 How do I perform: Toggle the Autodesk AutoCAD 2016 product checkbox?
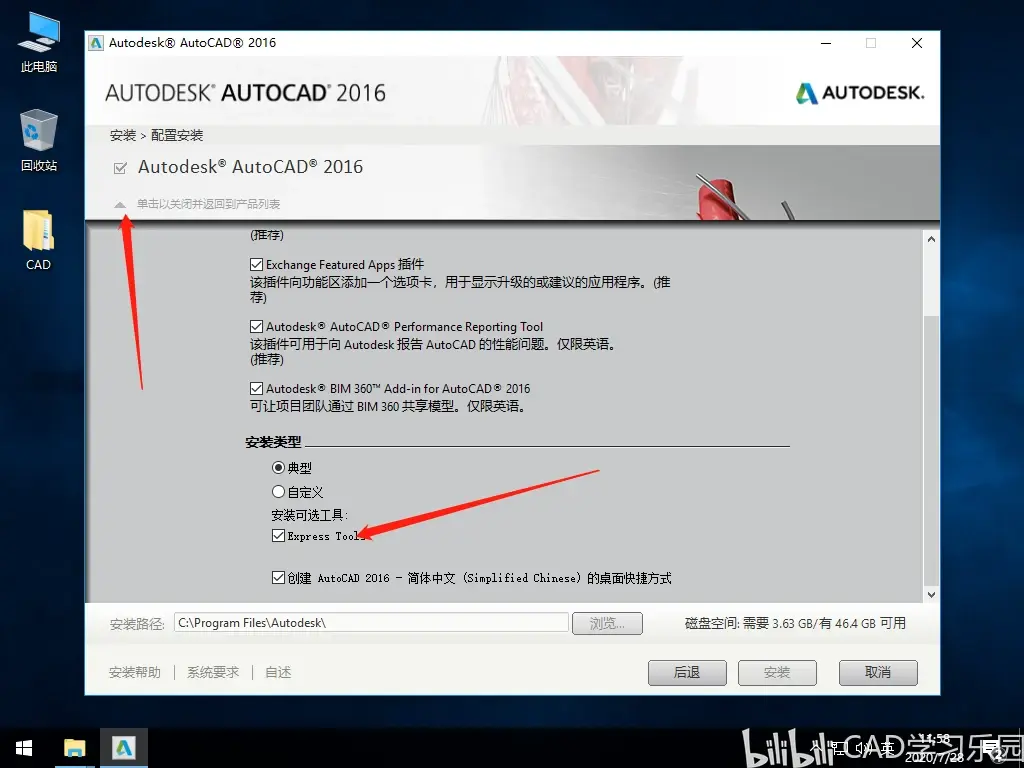pos(120,168)
